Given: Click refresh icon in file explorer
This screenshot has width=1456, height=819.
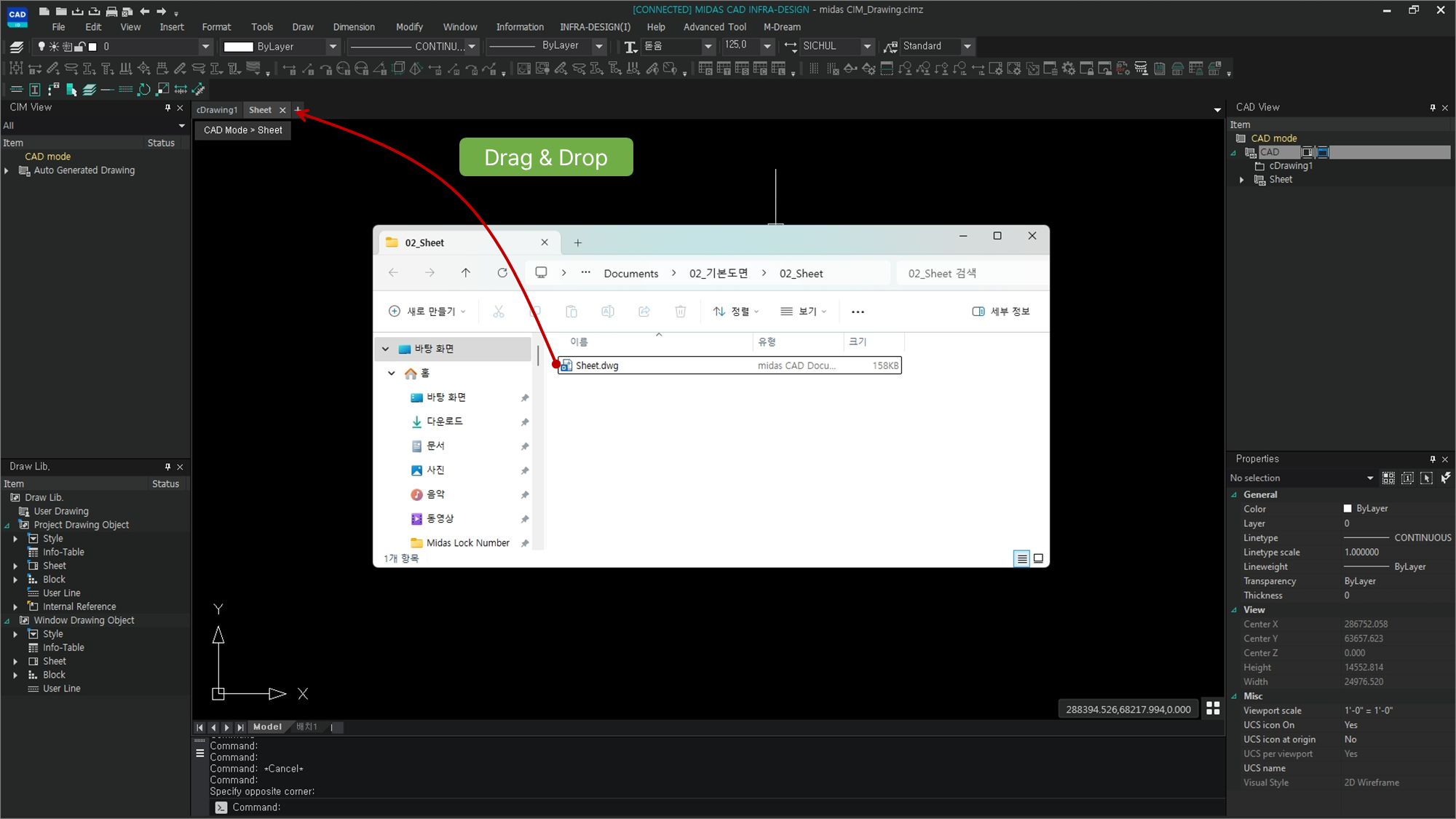Looking at the screenshot, I should coord(502,273).
